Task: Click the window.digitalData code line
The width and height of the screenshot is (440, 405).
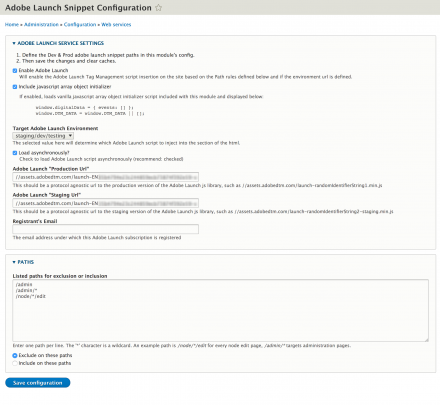Action: tap(85, 108)
